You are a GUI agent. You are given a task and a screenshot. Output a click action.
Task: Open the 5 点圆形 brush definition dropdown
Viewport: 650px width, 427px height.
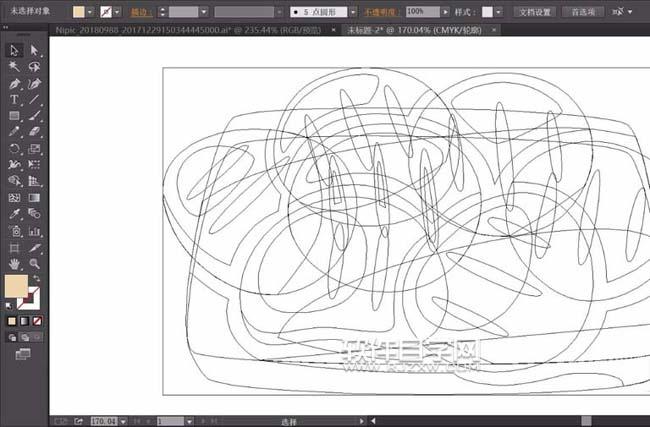pos(353,12)
